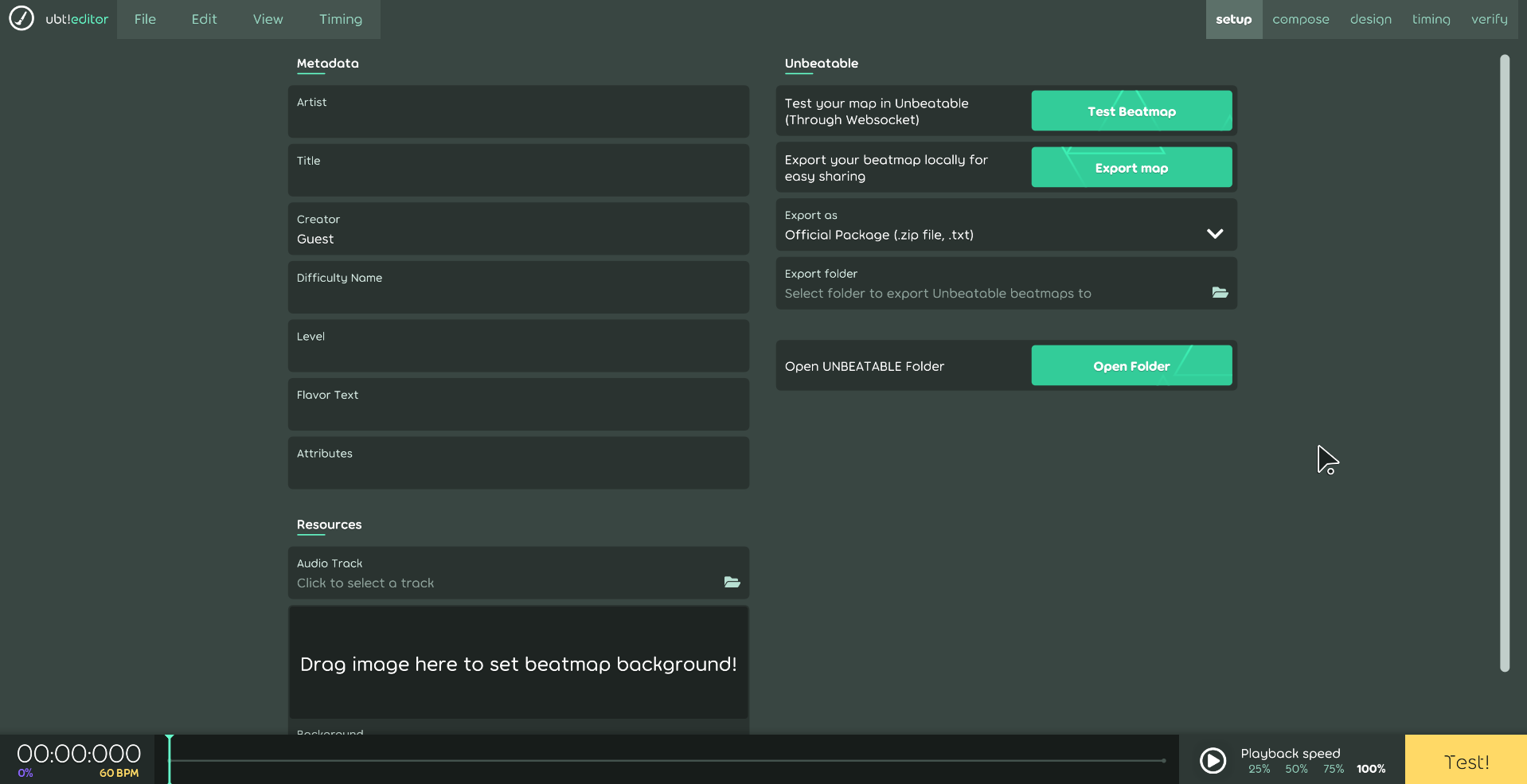Open the View menu
This screenshot has width=1527, height=784.
pos(268,19)
